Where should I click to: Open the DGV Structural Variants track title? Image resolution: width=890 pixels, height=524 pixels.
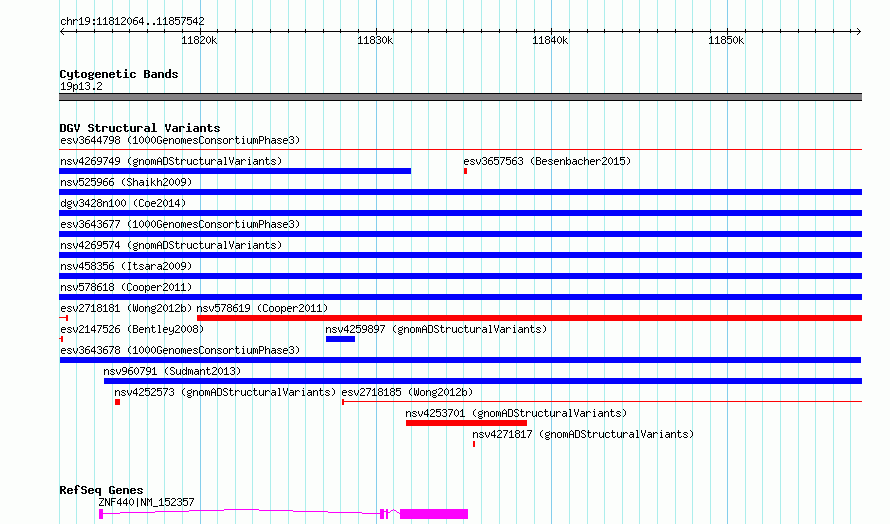point(140,128)
